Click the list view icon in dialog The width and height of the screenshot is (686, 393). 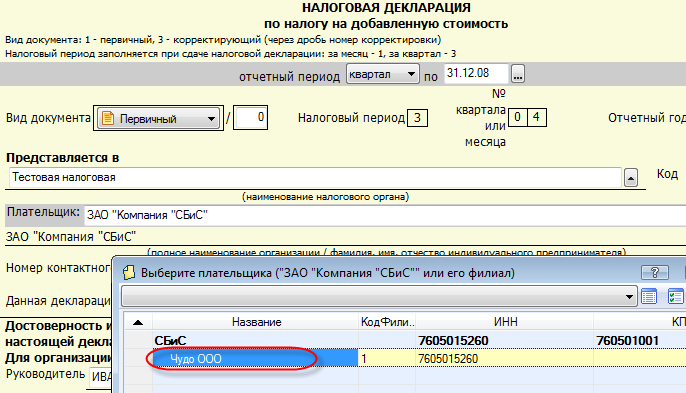649,296
